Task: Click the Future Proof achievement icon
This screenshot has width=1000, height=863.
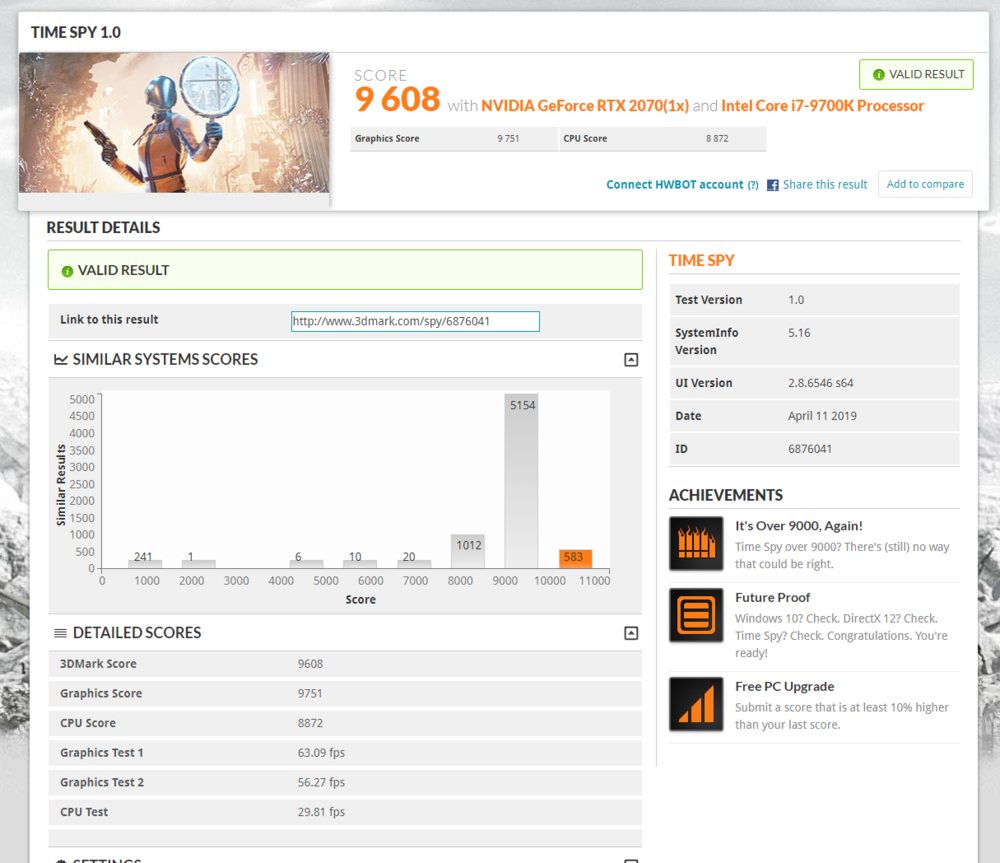Action: [696, 615]
